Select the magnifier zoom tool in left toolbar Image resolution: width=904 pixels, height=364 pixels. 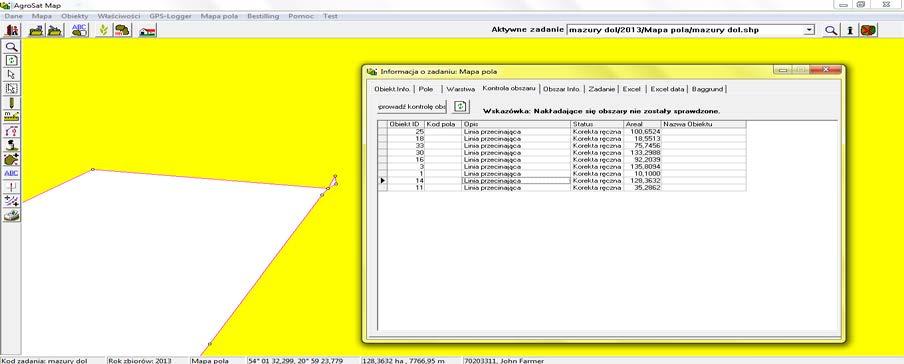(12, 47)
